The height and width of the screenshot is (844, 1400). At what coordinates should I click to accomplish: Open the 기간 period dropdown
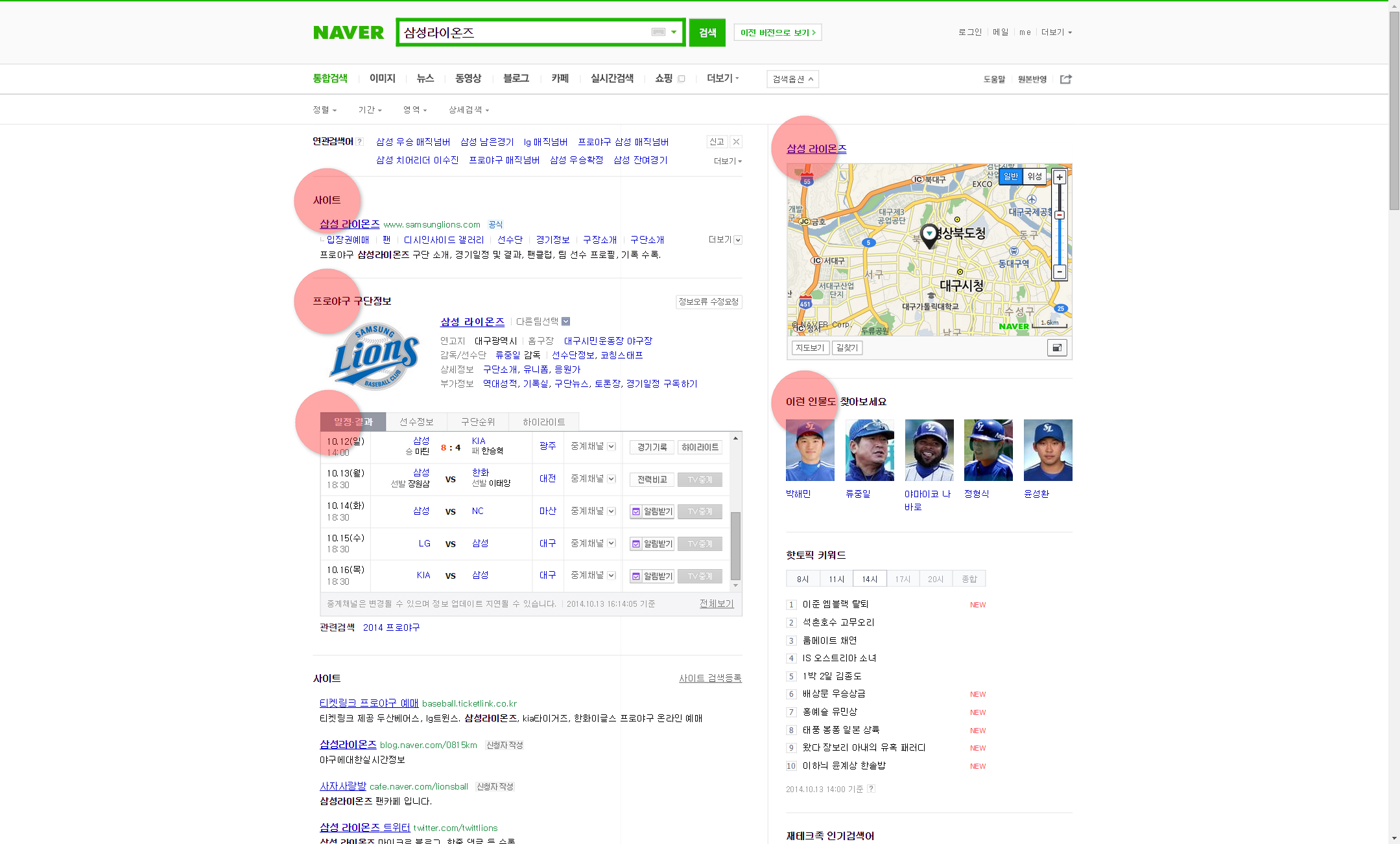pos(370,110)
